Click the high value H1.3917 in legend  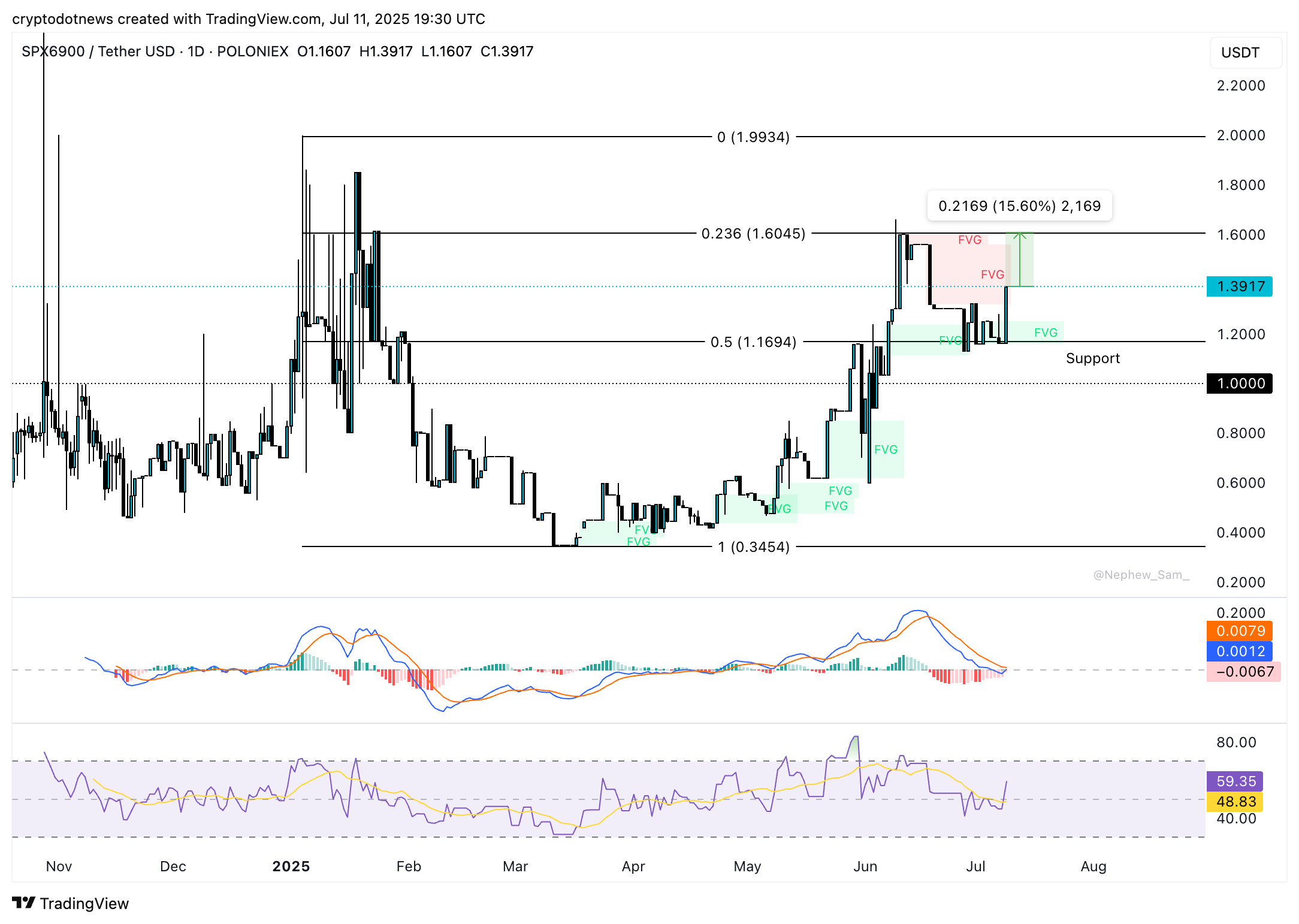coord(386,52)
